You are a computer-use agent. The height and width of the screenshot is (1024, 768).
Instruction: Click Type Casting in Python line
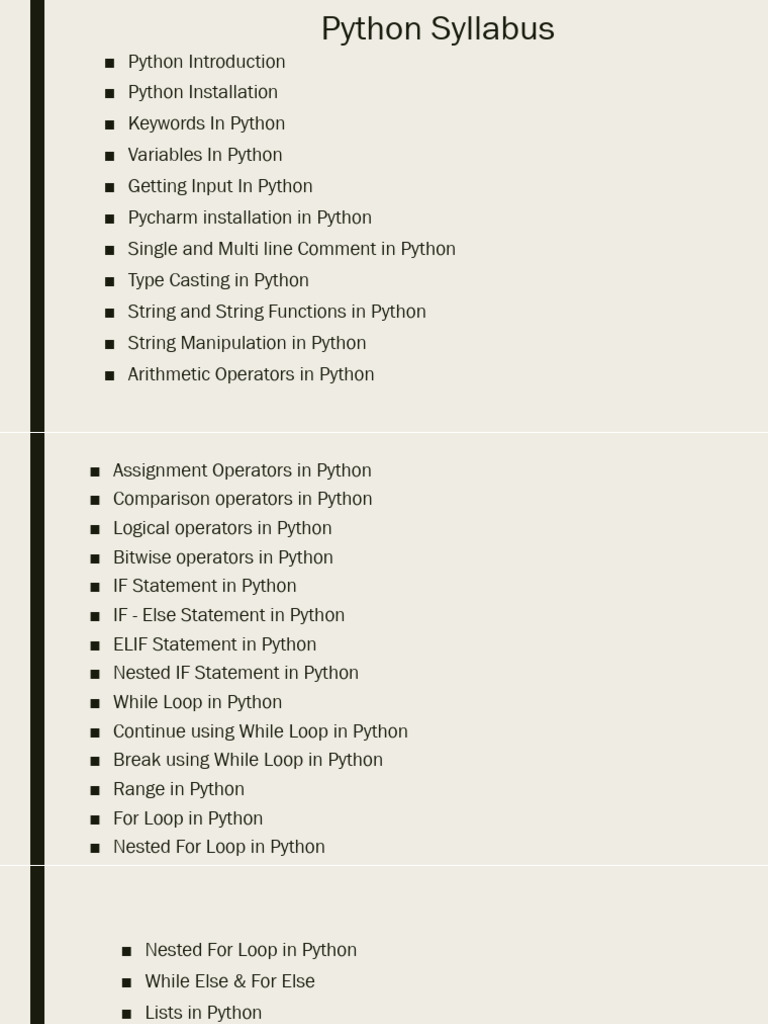pos(218,280)
